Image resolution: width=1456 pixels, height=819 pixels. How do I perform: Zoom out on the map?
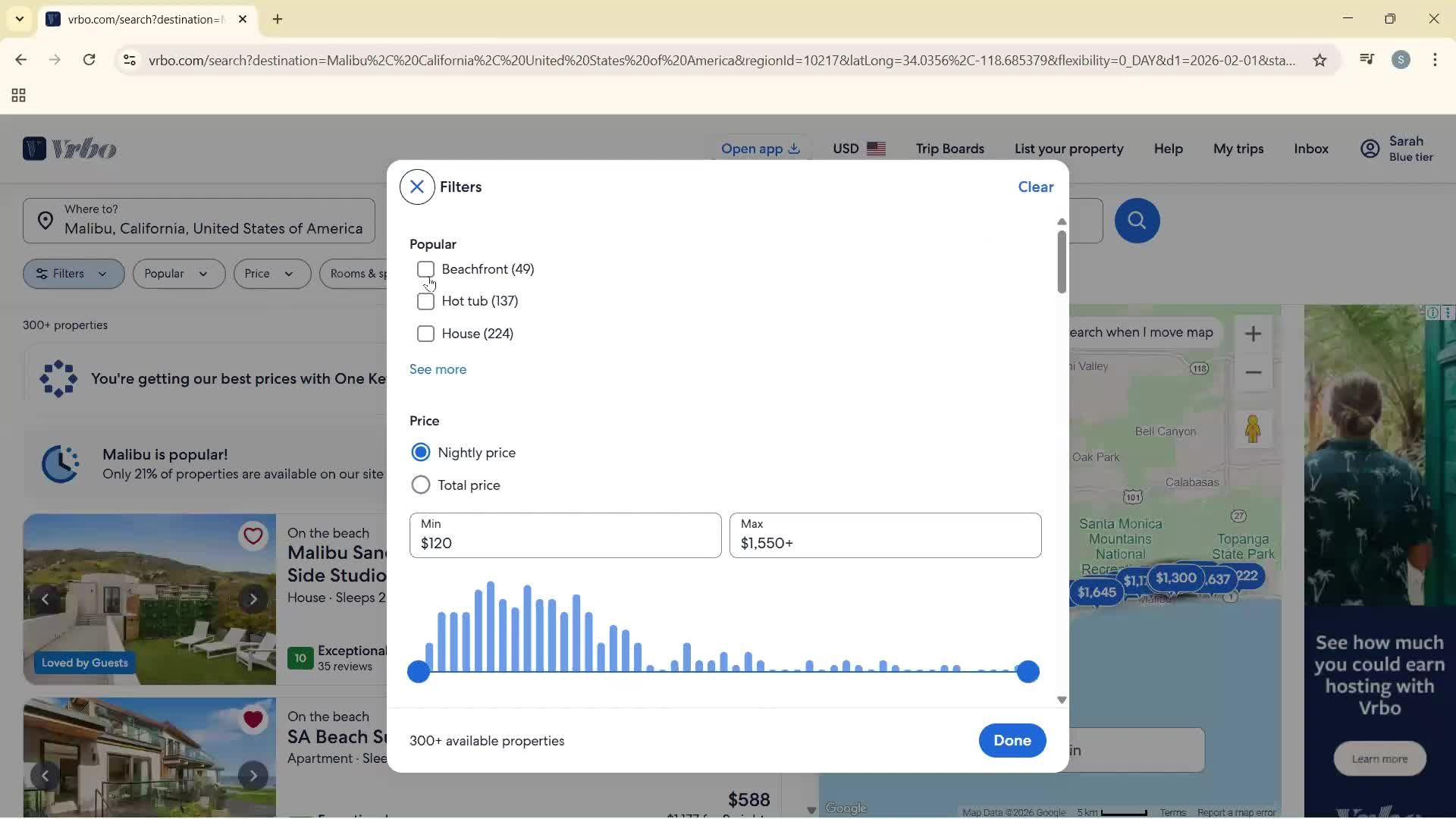click(1253, 373)
